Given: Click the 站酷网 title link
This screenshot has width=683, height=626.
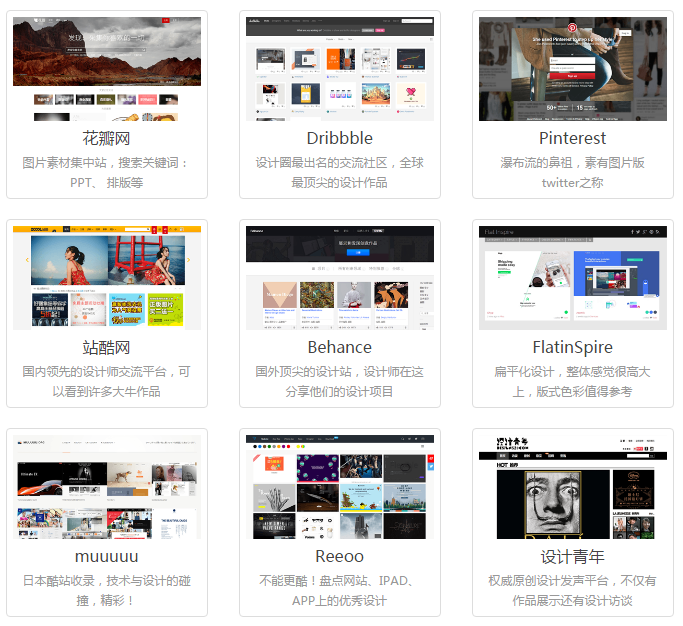Looking at the screenshot, I should [x=107, y=348].
